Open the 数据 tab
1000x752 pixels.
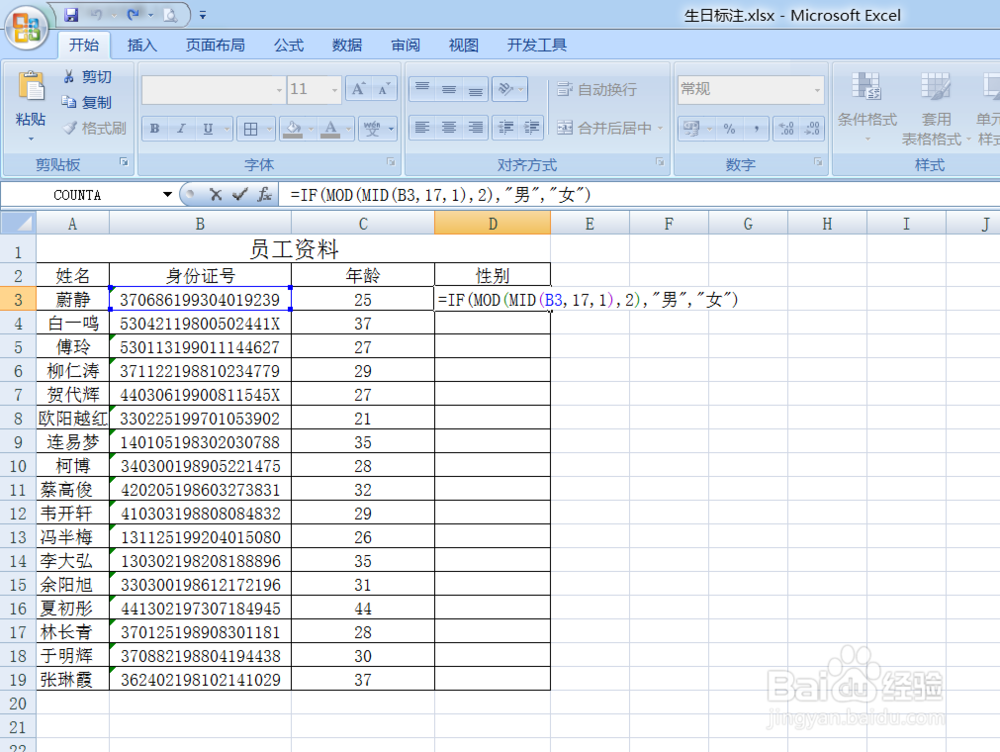pyautogui.click(x=347, y=45)
